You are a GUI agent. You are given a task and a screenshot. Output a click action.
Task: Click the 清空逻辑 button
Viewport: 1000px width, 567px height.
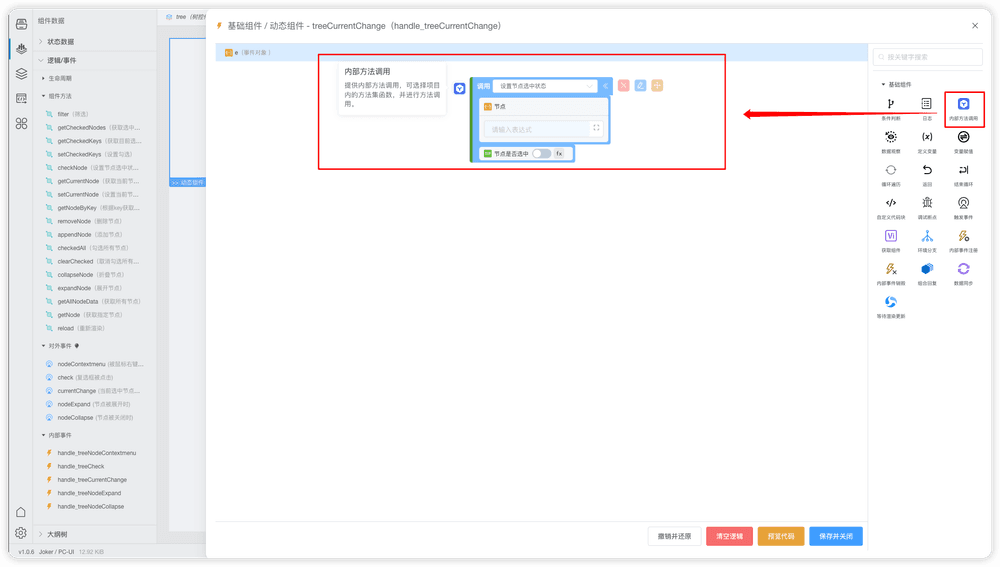[729, 536]
